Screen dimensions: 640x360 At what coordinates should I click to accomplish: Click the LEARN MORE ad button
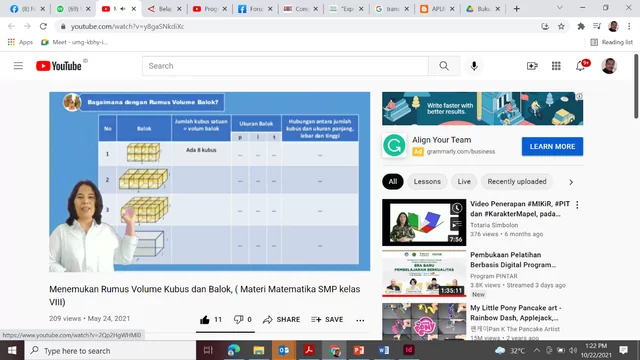pyautogui.click(x=552, y=147)
